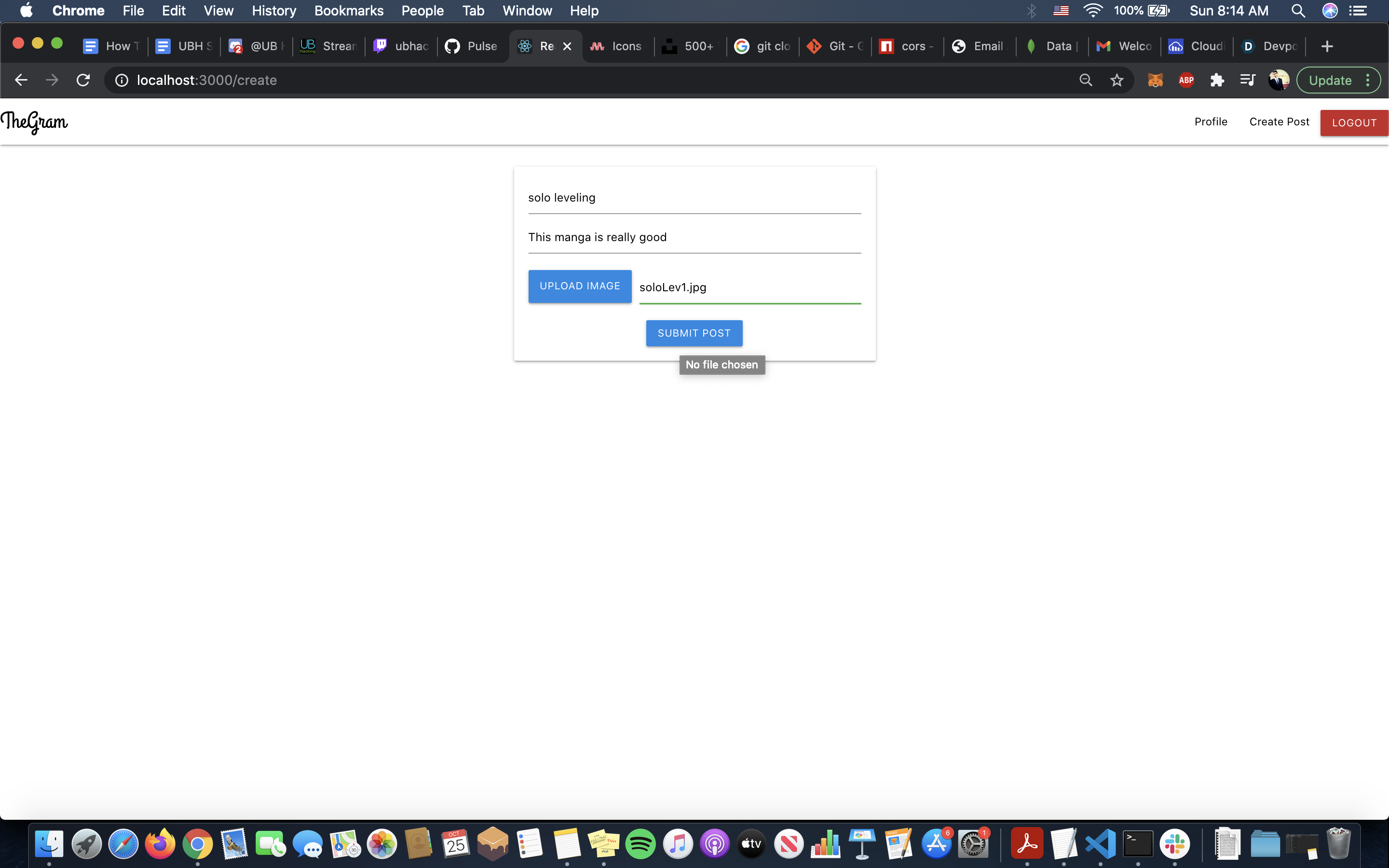1389x868 pixels.
Task: Click the site information icon beside URL
Action: click(122, 81)
